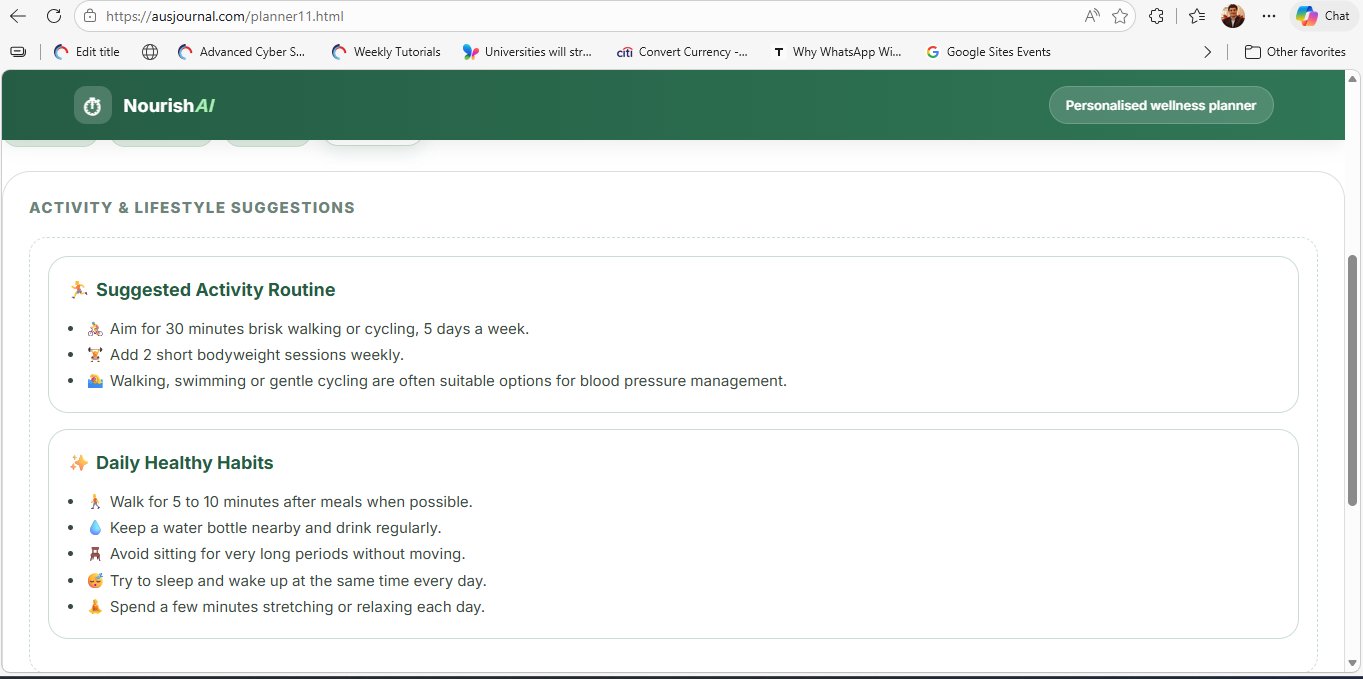The image size is (1363, 679).
Task: Click the globe icon on the favorites bar
Action: pos(150,51)
